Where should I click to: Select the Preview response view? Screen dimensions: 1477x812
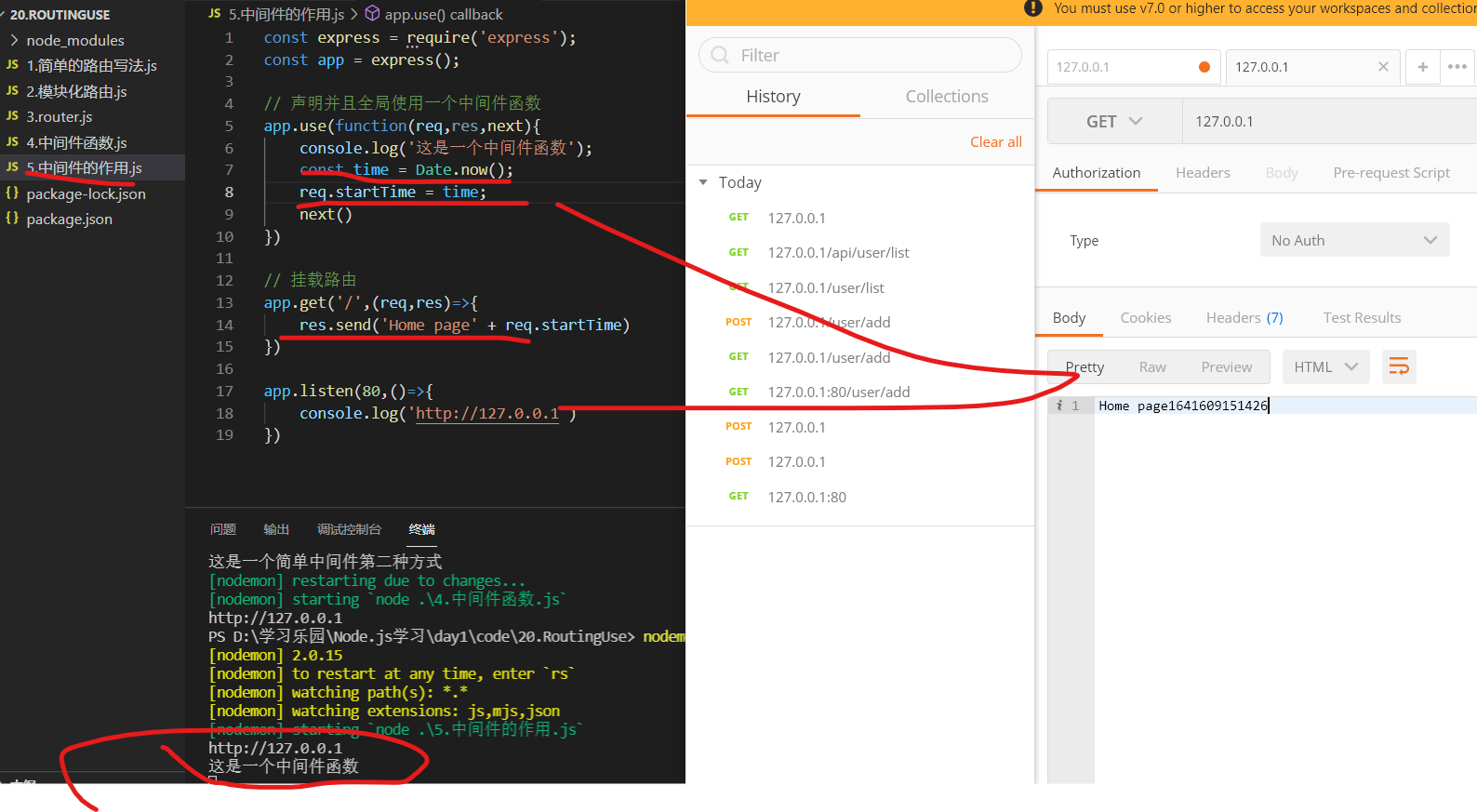click(1226, 367)
